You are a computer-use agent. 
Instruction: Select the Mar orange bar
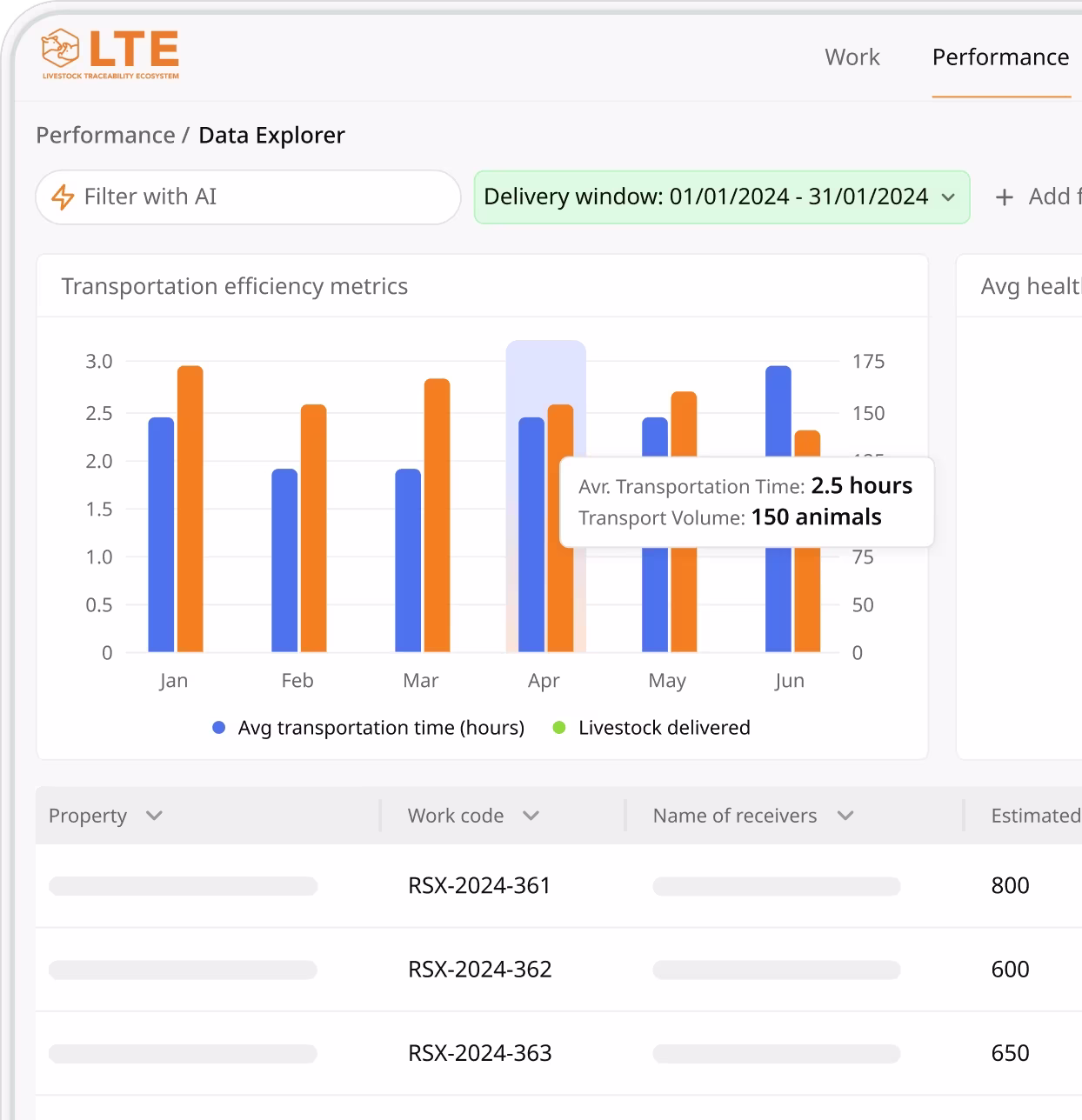click(x=437, y=515)
